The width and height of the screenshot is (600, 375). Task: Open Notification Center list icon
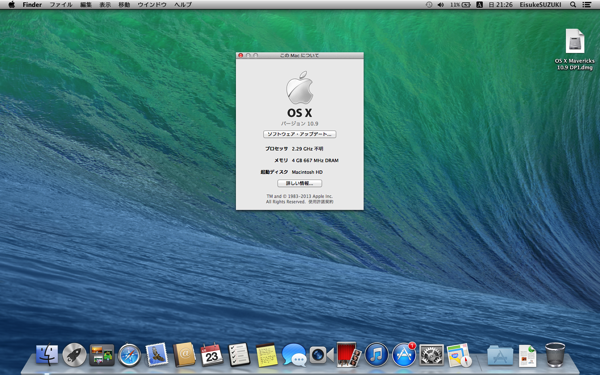point(587,5)
